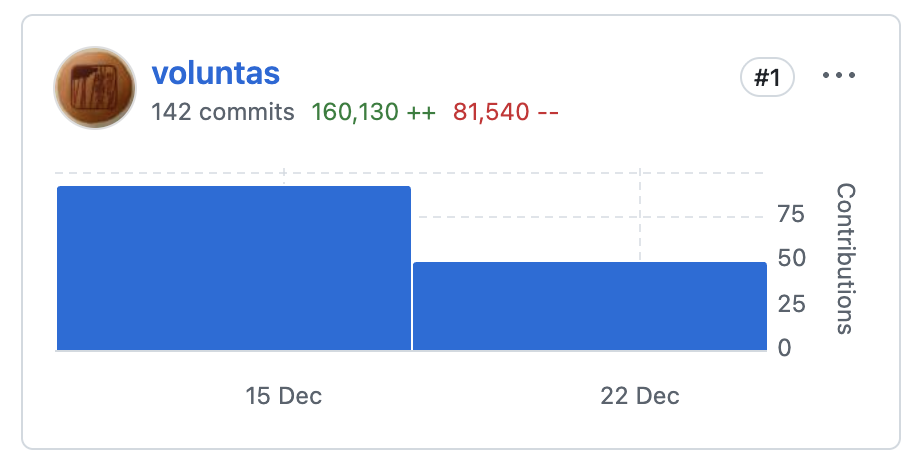Click the 15 Dec x-axis label
The image size is (924, 476).
point(283,396)
